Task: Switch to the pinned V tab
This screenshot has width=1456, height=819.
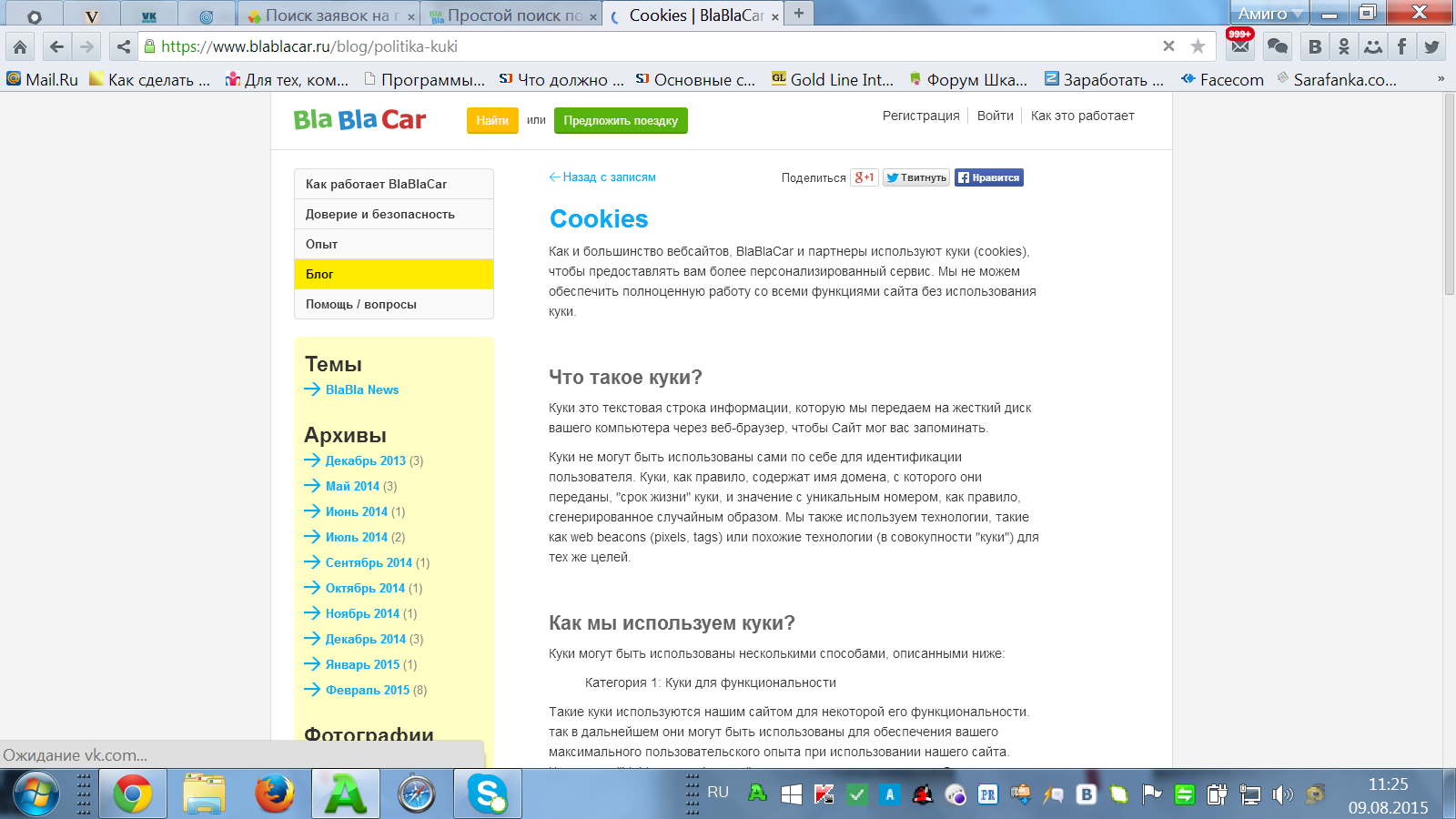Action: [91, 15]
